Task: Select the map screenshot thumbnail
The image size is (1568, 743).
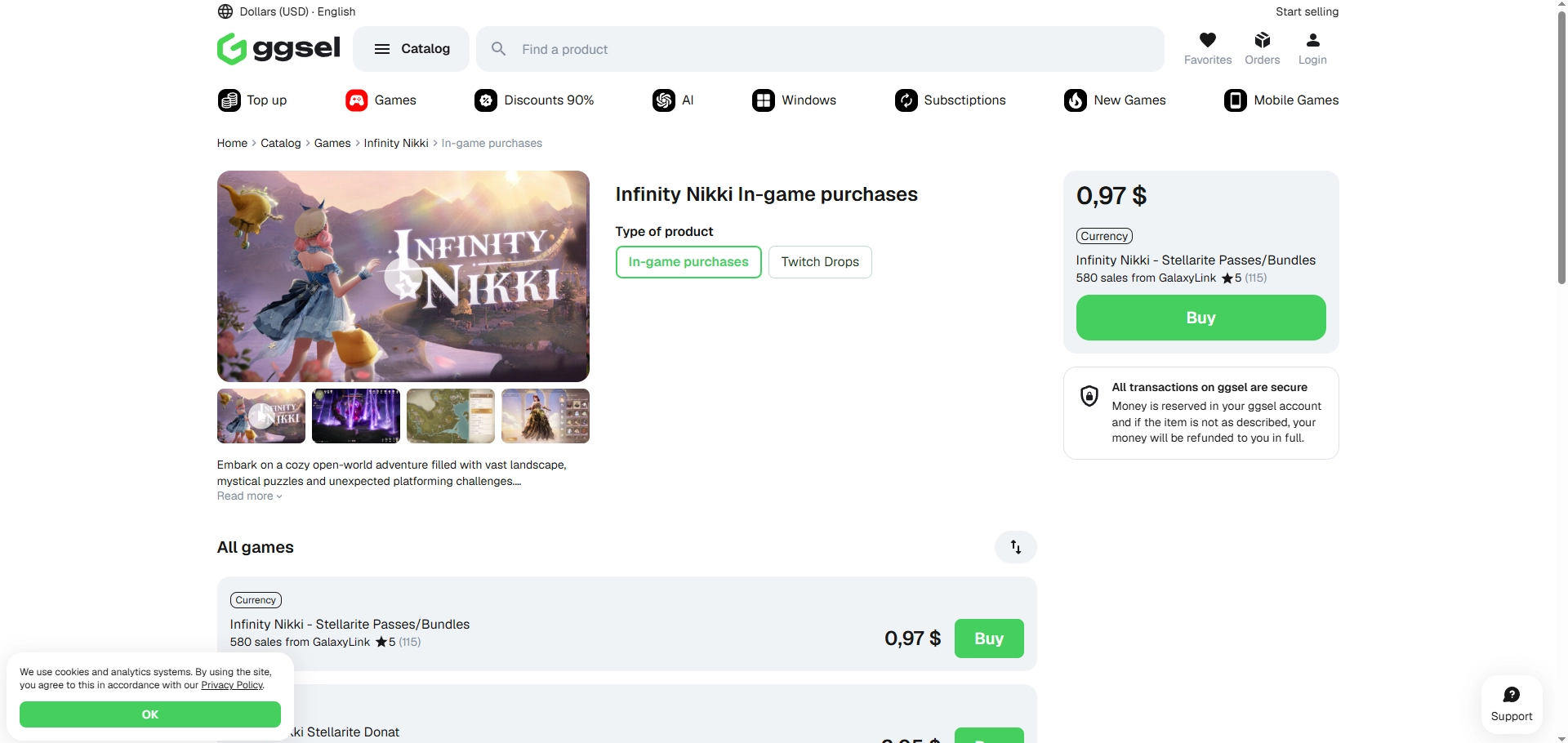Action: 451,416
